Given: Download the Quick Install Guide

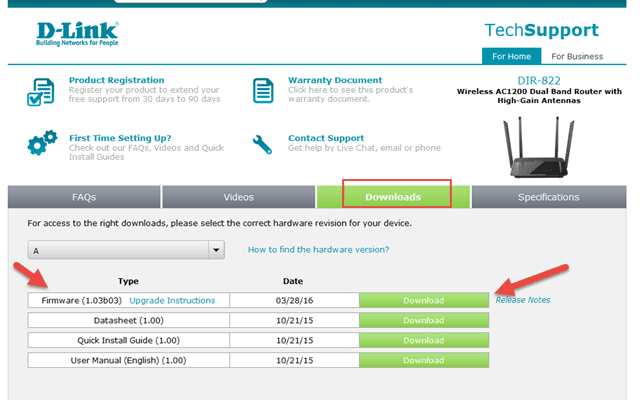Looking at the screenshot, I should point(424,340).
